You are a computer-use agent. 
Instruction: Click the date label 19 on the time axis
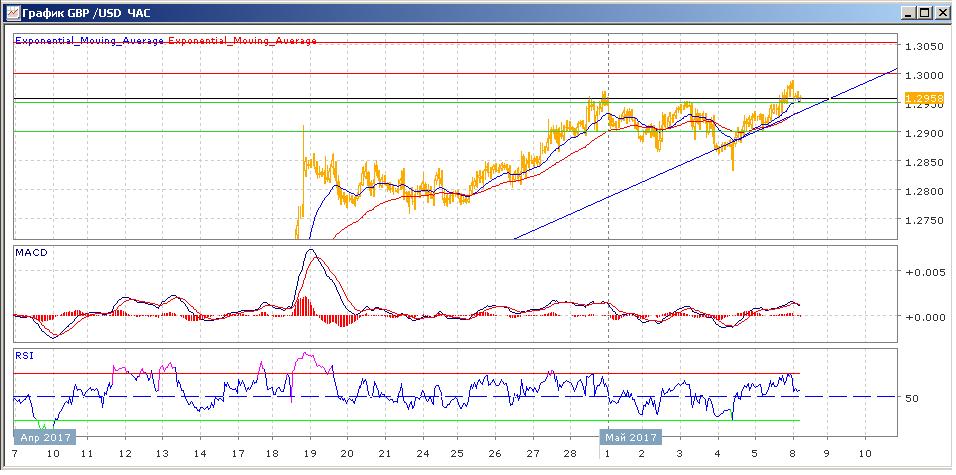(310, 454)
